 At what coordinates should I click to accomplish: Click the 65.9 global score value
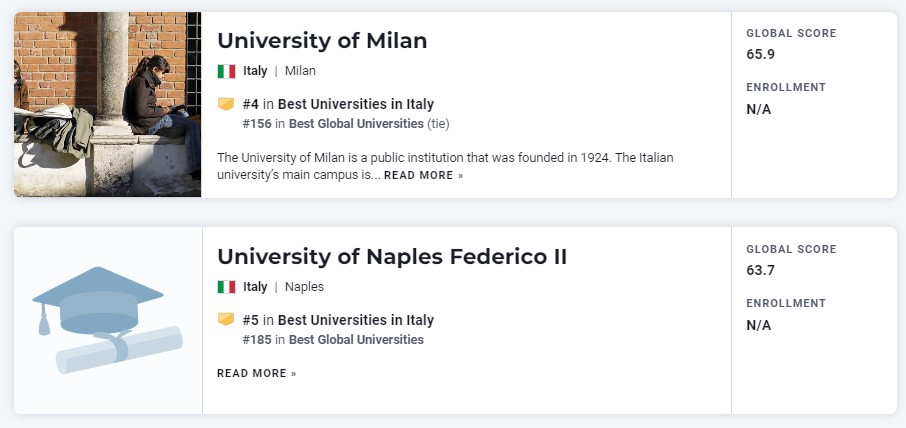pos(760,54)
